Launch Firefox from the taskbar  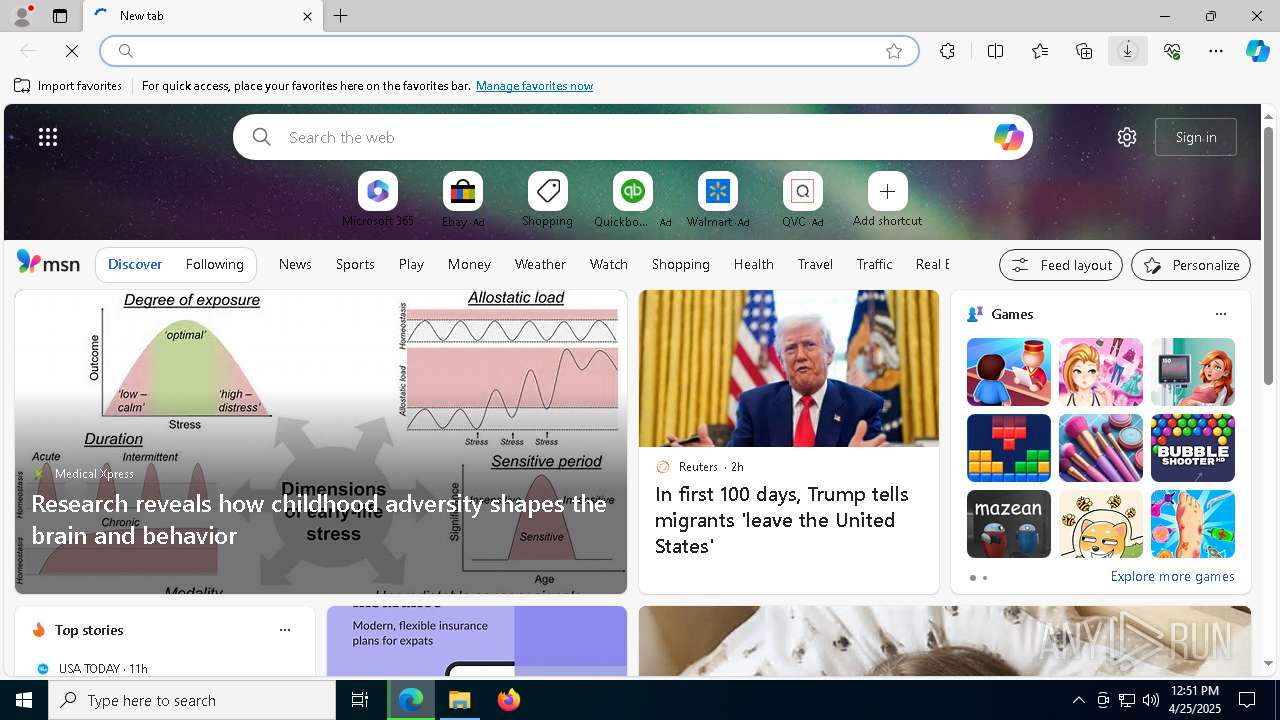(508, 700)
